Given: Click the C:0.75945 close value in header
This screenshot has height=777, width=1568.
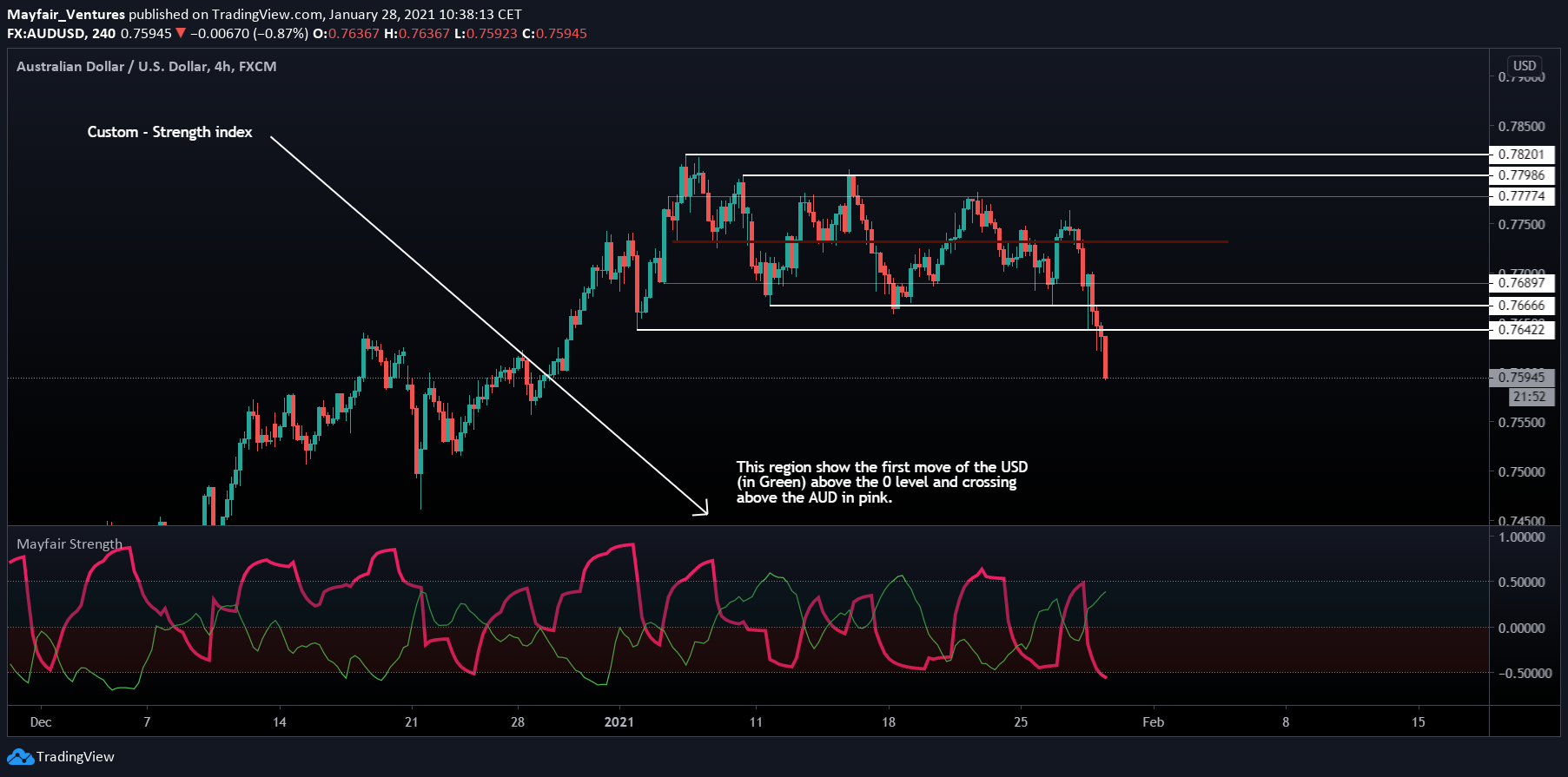Looking at the screenshot, I should tap(554, 34).
